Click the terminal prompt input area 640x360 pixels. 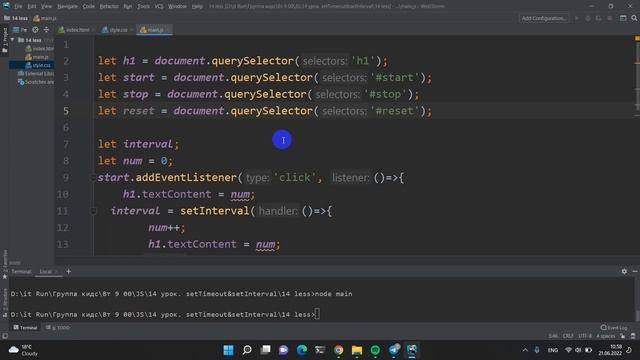coord(318,314)
